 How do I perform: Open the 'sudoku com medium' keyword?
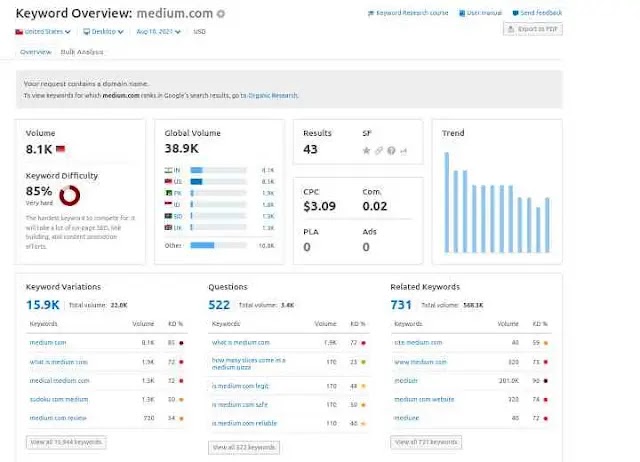[x=58, y=399]
